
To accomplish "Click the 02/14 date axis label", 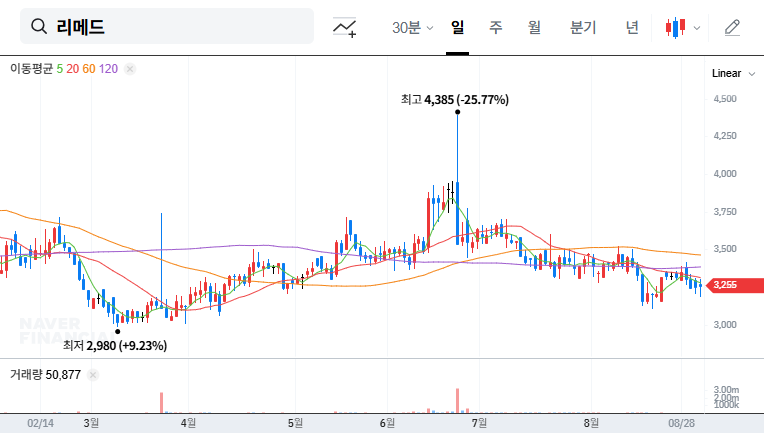I will [40, 423].
